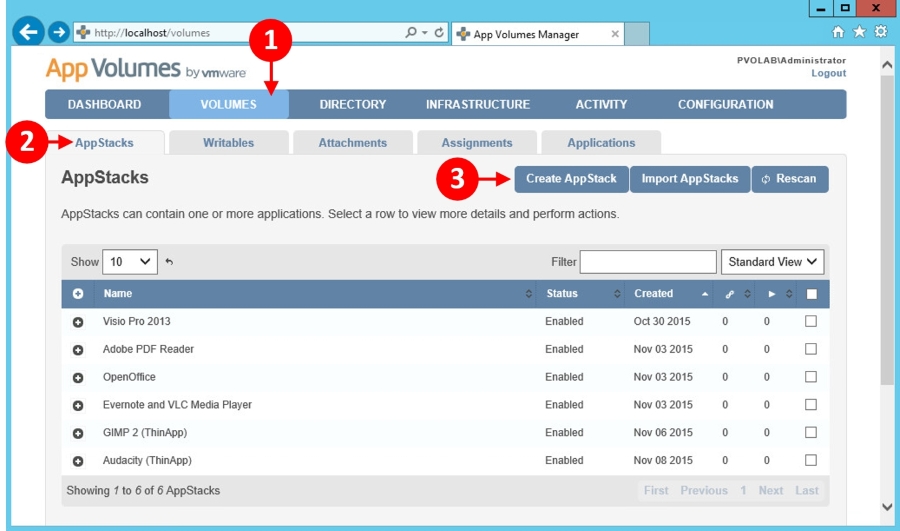Click the Rescan button

(x=790, y=179)
